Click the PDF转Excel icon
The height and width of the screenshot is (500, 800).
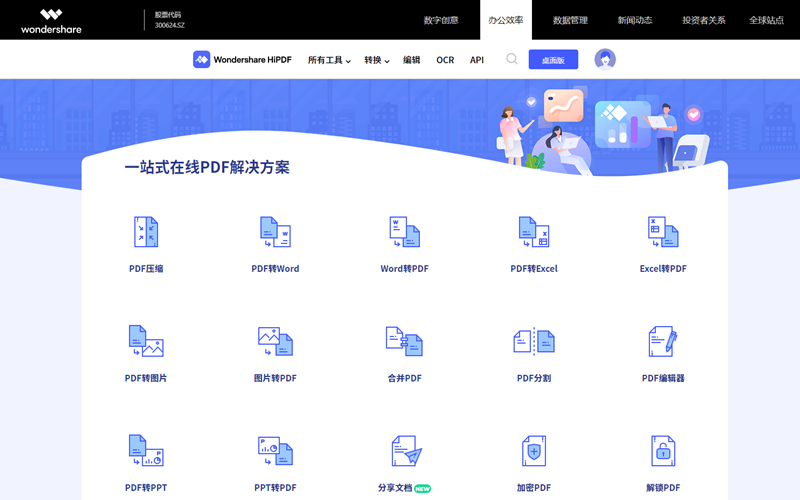(x=534, y=232)
